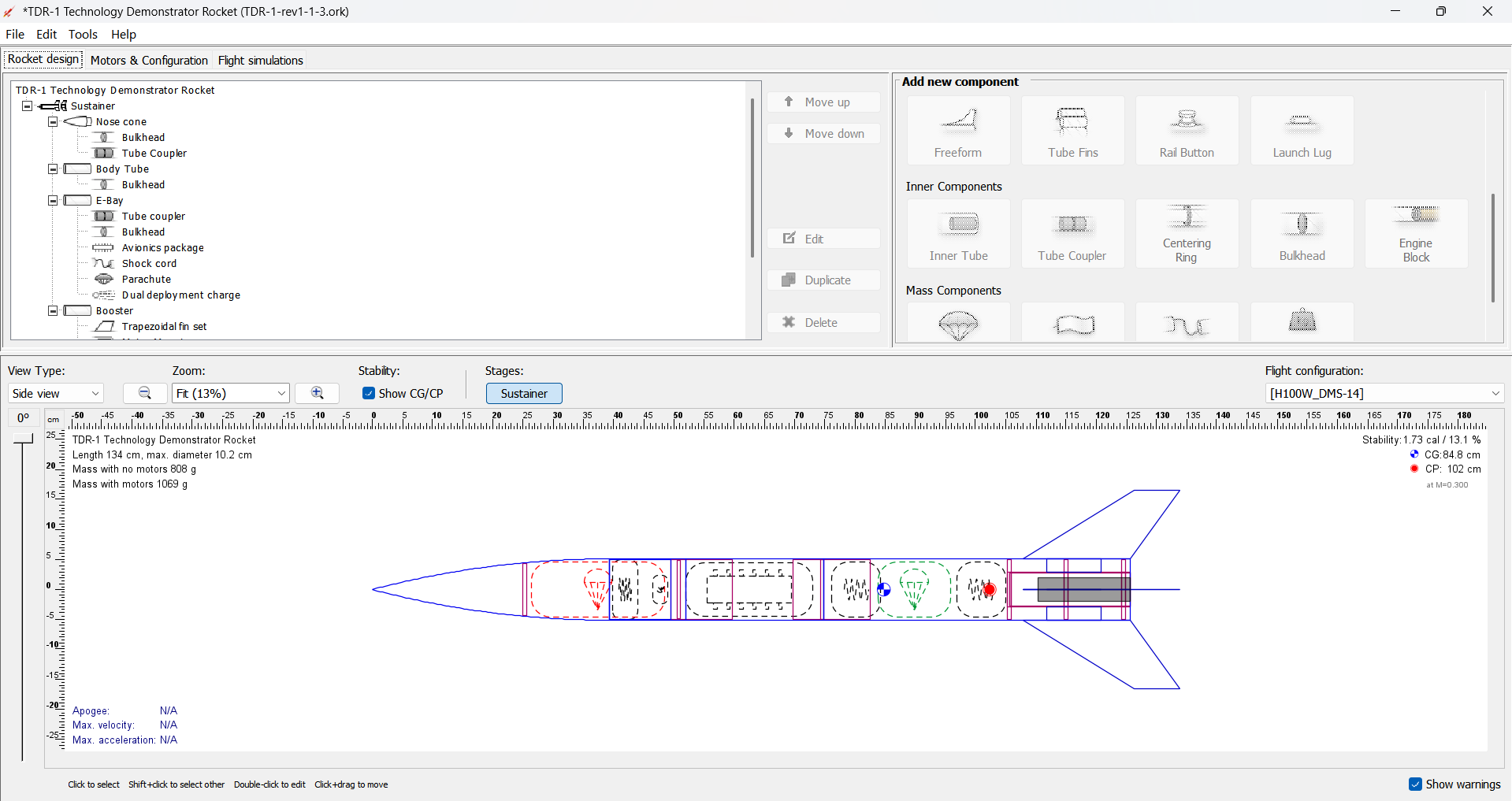Toggle the Sustainer stage button
1512x801 pixels.
523,393
